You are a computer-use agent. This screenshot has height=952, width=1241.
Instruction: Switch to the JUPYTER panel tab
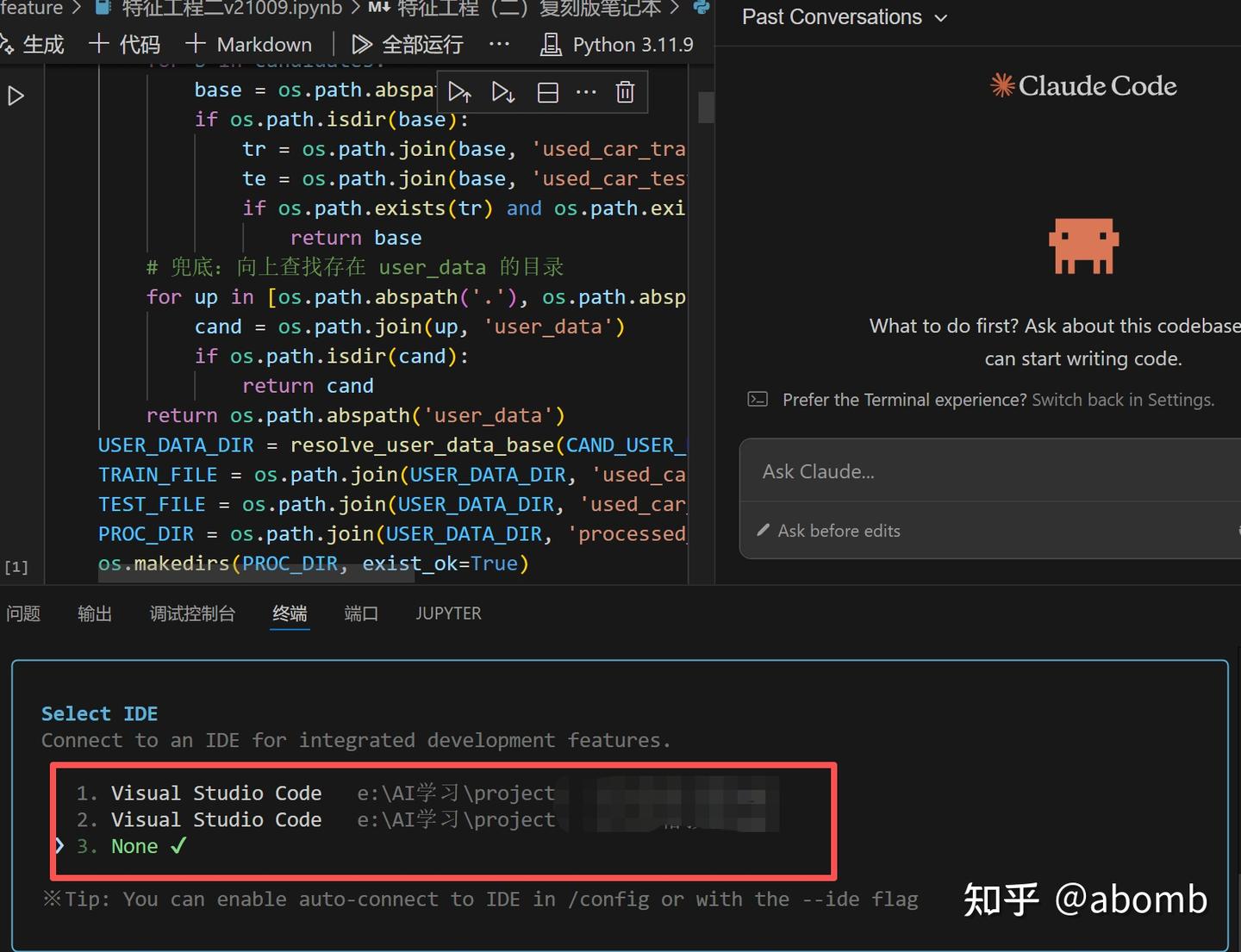pyautogui.click(x=449, y=613)
